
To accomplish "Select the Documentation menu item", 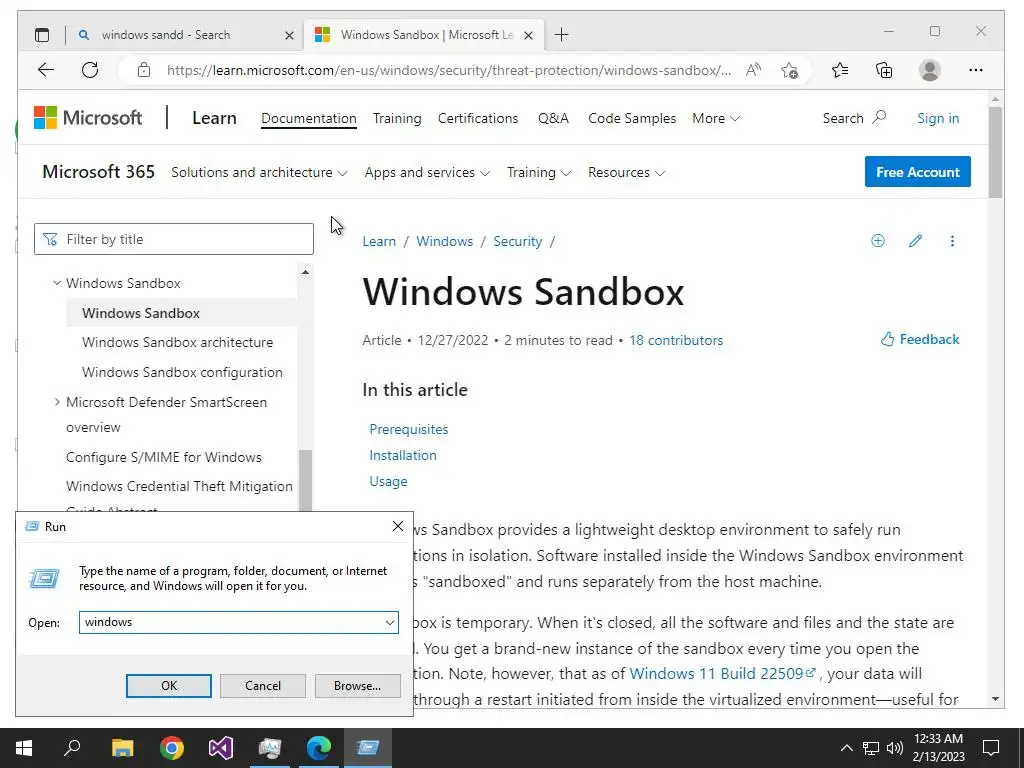I will click(x=308, y=118).
